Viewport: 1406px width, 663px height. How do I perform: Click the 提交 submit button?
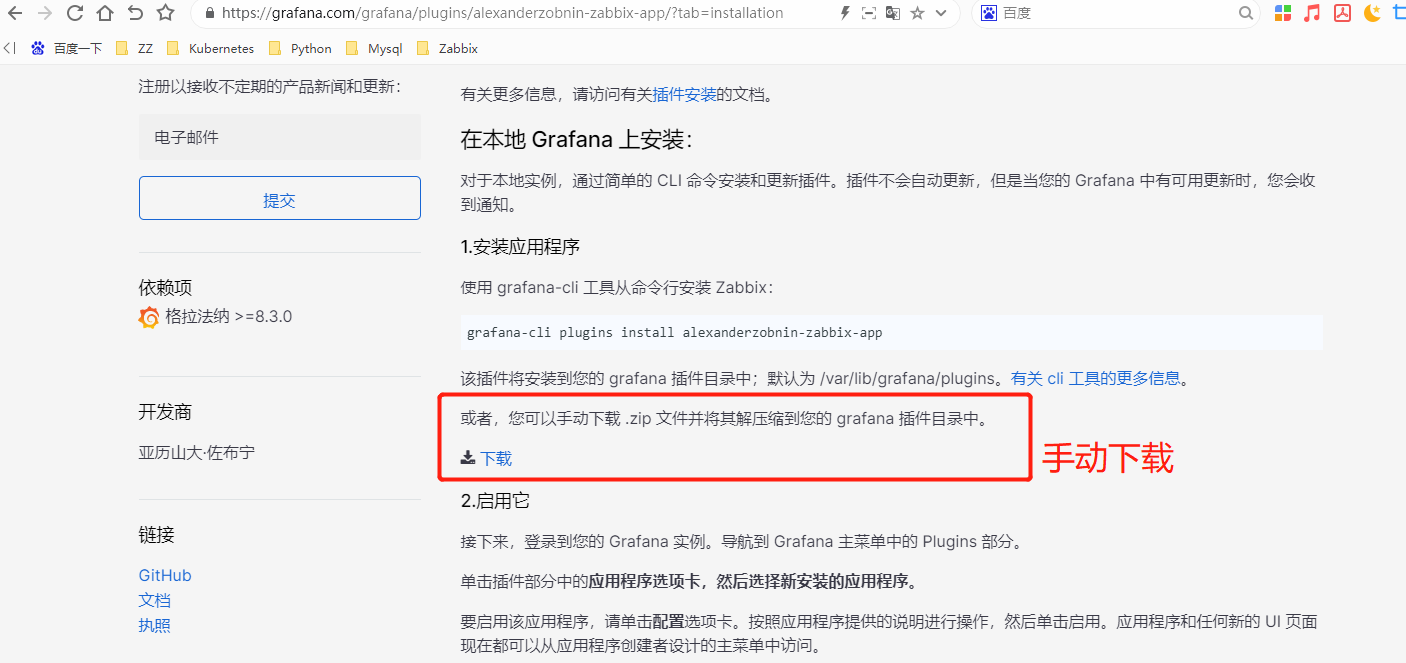click(x=279, y=198)
